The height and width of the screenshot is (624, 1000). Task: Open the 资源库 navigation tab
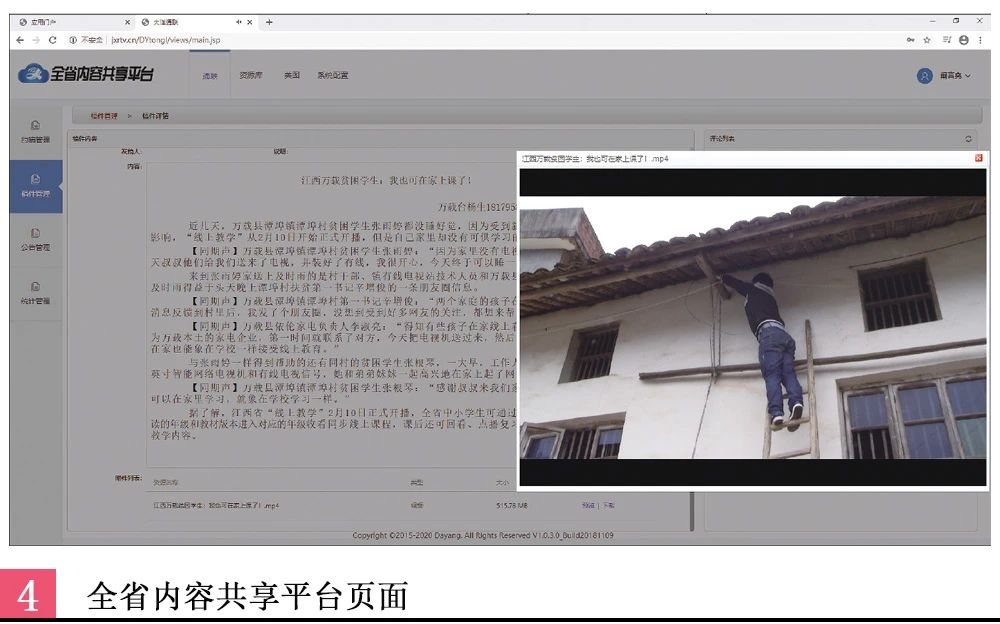click(251, 75)
